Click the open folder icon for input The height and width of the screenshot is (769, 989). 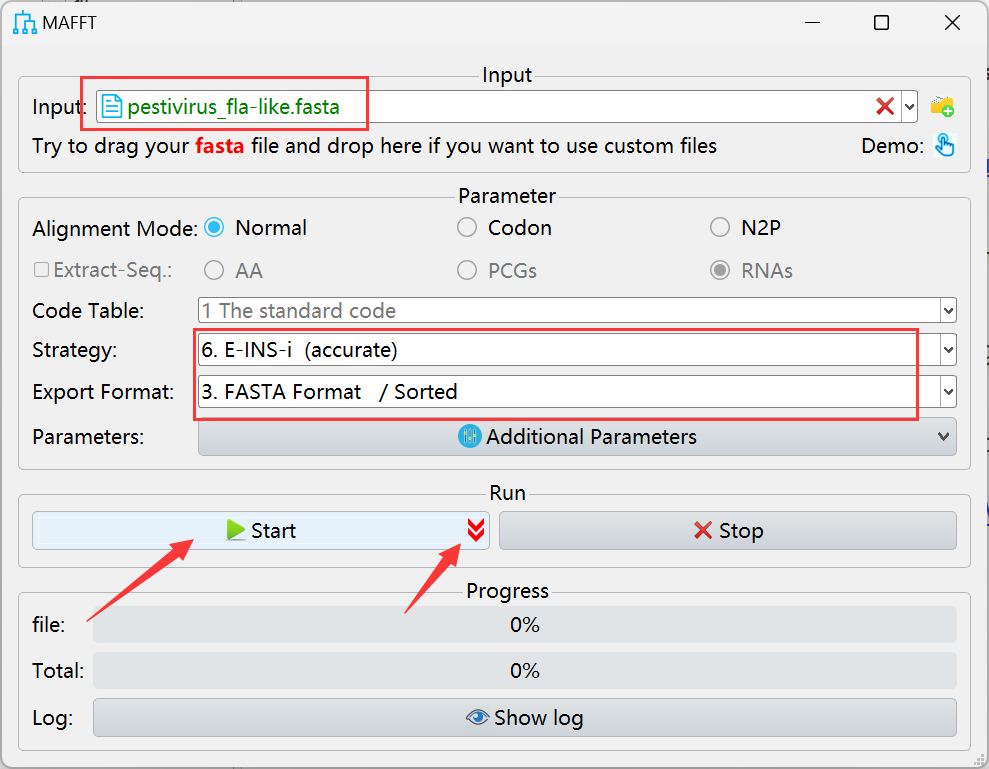pos(942,106)
